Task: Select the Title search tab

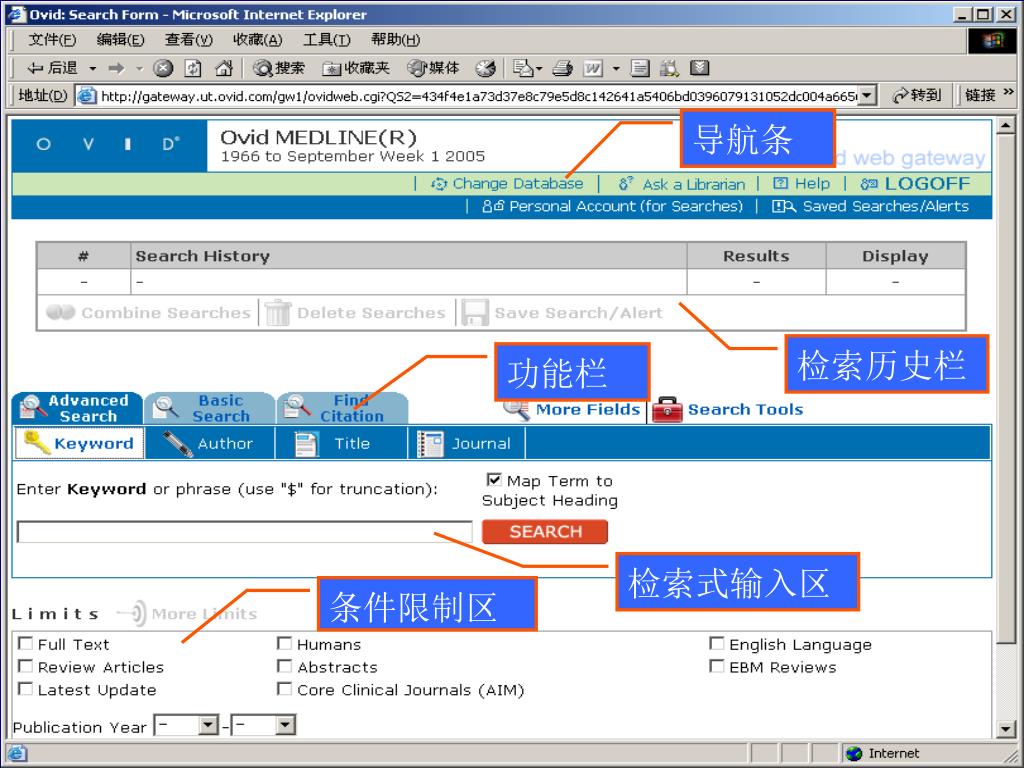Action: coord(342,444)
